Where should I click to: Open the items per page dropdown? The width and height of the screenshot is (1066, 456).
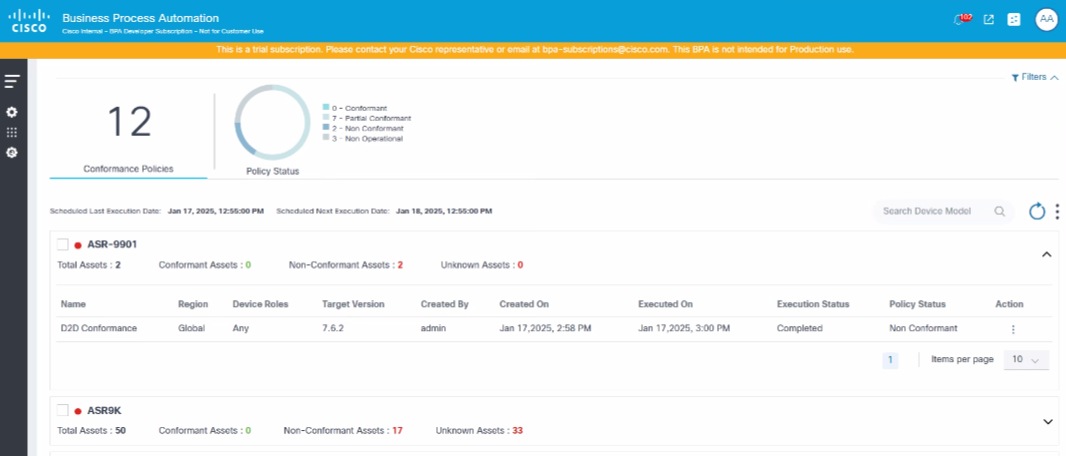1026,359
